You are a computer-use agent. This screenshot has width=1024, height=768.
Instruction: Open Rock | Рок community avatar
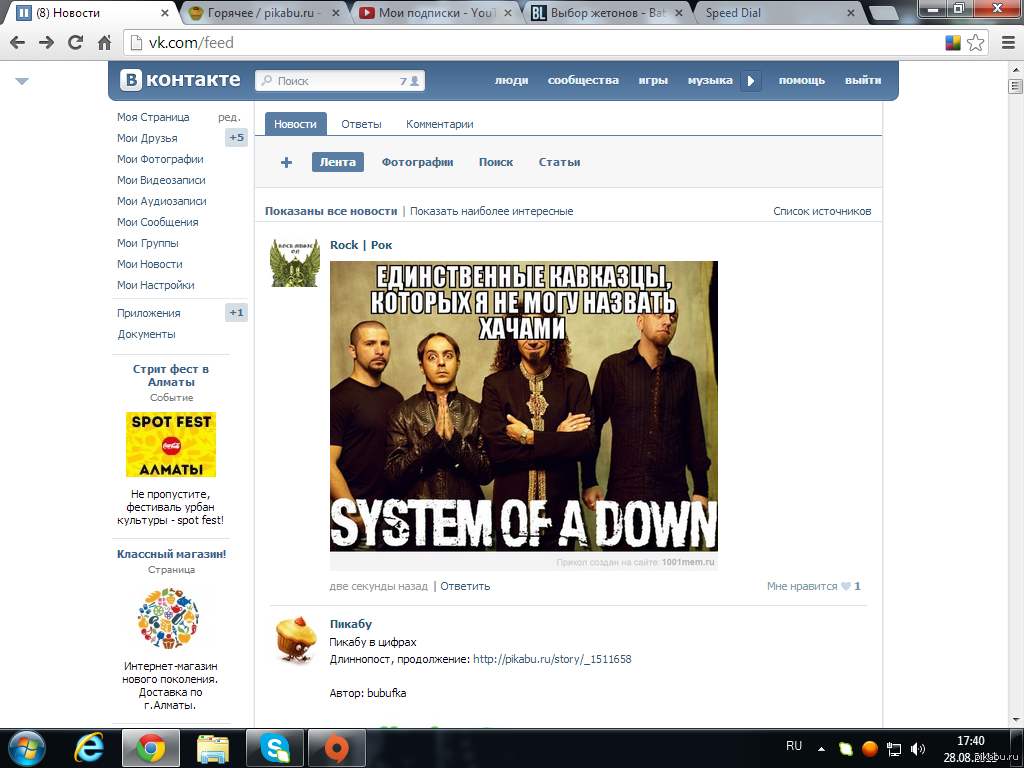(x=295, y=263)
